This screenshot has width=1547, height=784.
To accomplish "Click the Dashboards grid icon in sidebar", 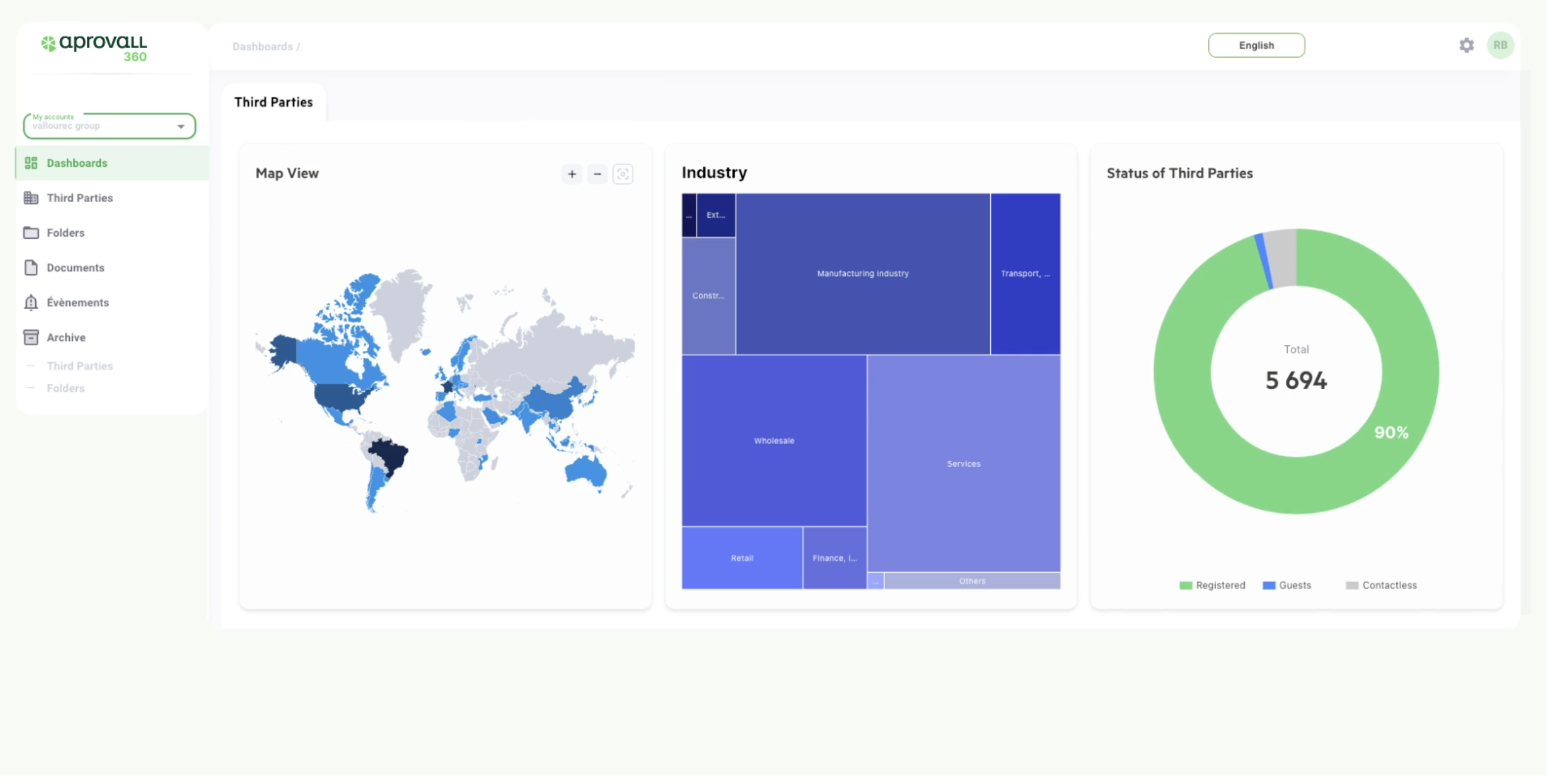I will (31, 163).
